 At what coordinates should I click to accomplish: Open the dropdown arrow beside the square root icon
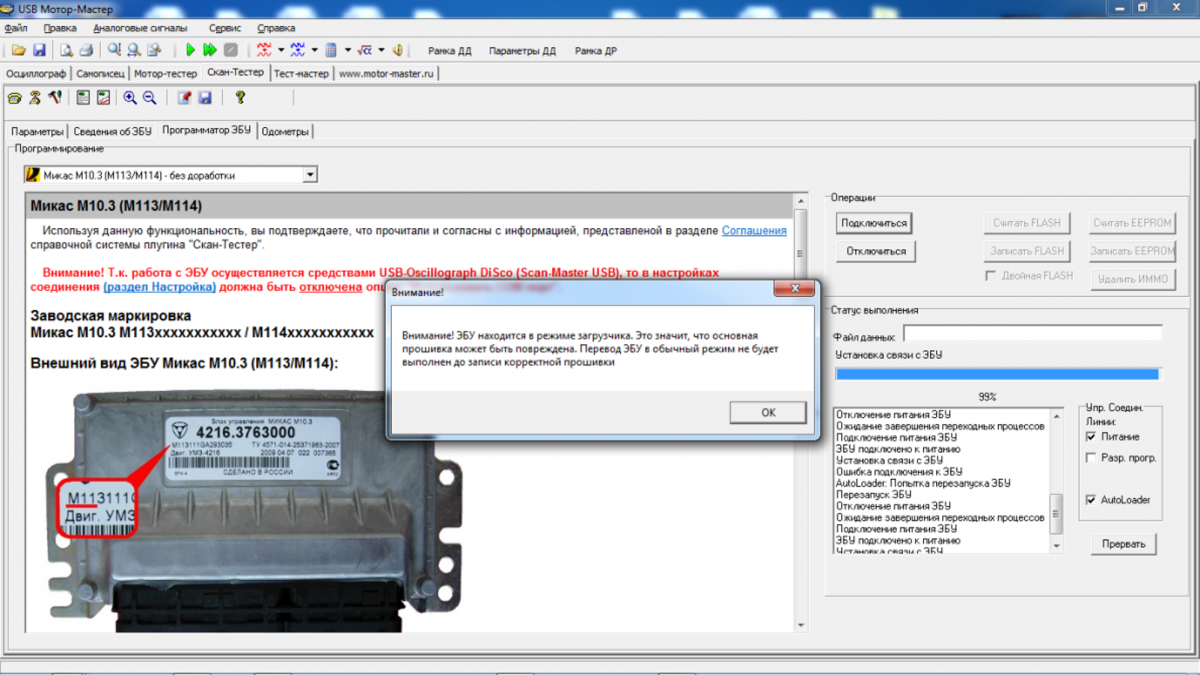click(x=382, y=50)
